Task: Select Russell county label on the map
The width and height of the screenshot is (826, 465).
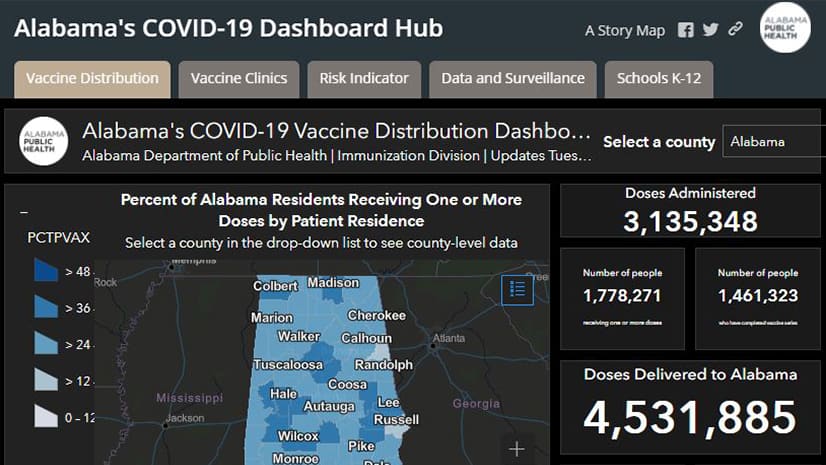Action: click(396, 420)
